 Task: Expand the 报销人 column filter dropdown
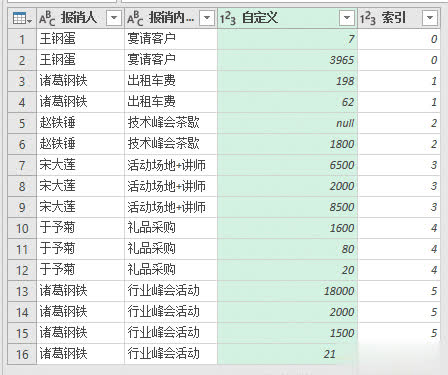[x=114, y=18]
